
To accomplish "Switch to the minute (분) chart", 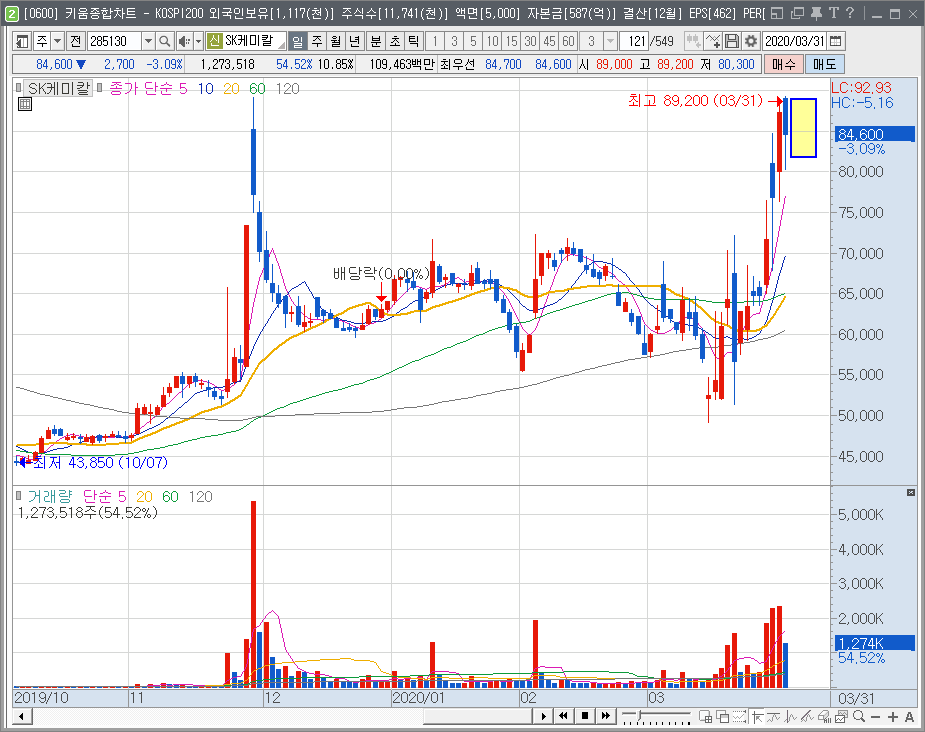I will 376,41.
